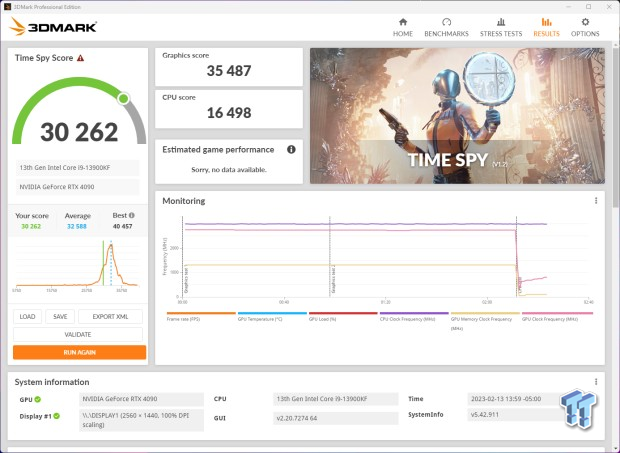Click the GUI version v2.20.7274 64
Screen dimensions: 620x453
pyautogui.click(x=335, y=418)
